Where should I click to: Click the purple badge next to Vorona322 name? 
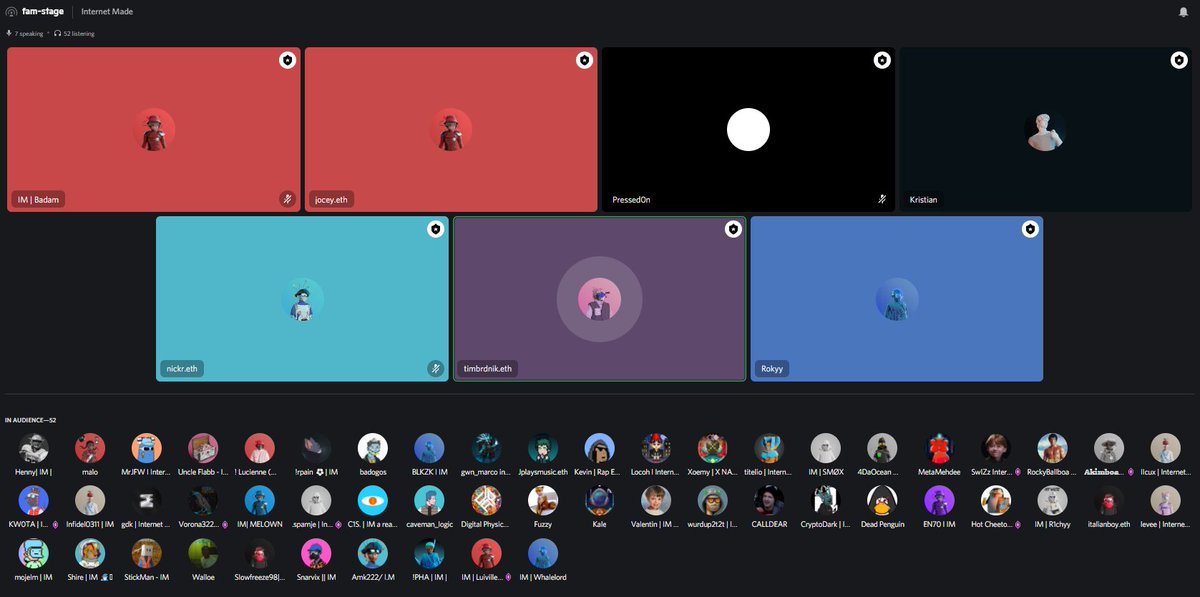coord(226,523)
